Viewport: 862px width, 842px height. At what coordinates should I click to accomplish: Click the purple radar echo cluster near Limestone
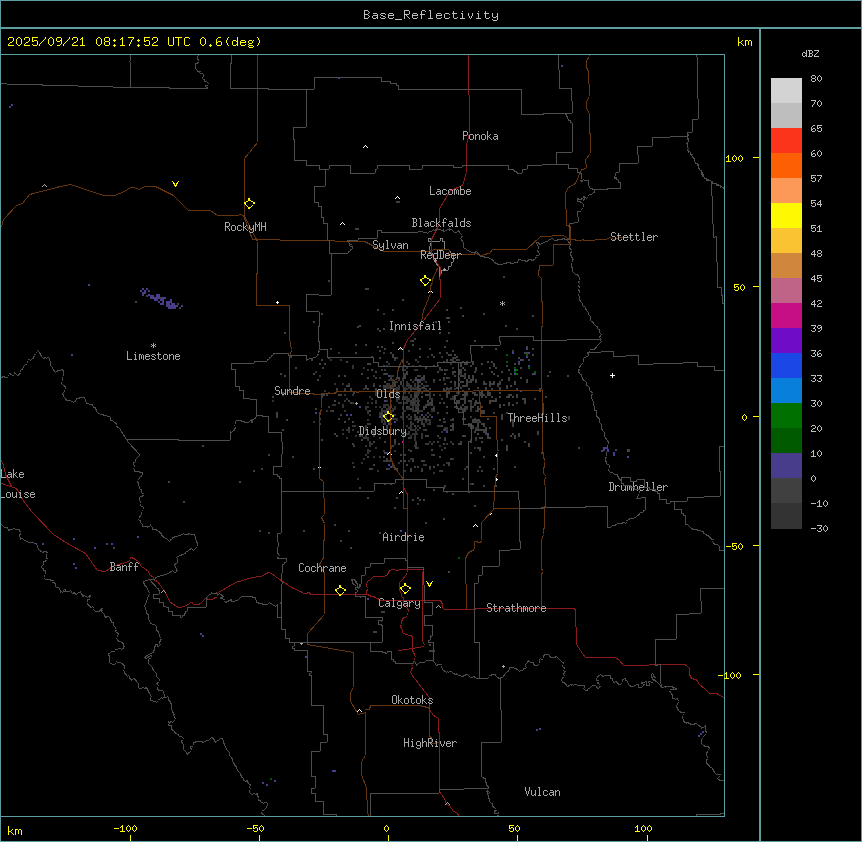click(x=161, y=299)
